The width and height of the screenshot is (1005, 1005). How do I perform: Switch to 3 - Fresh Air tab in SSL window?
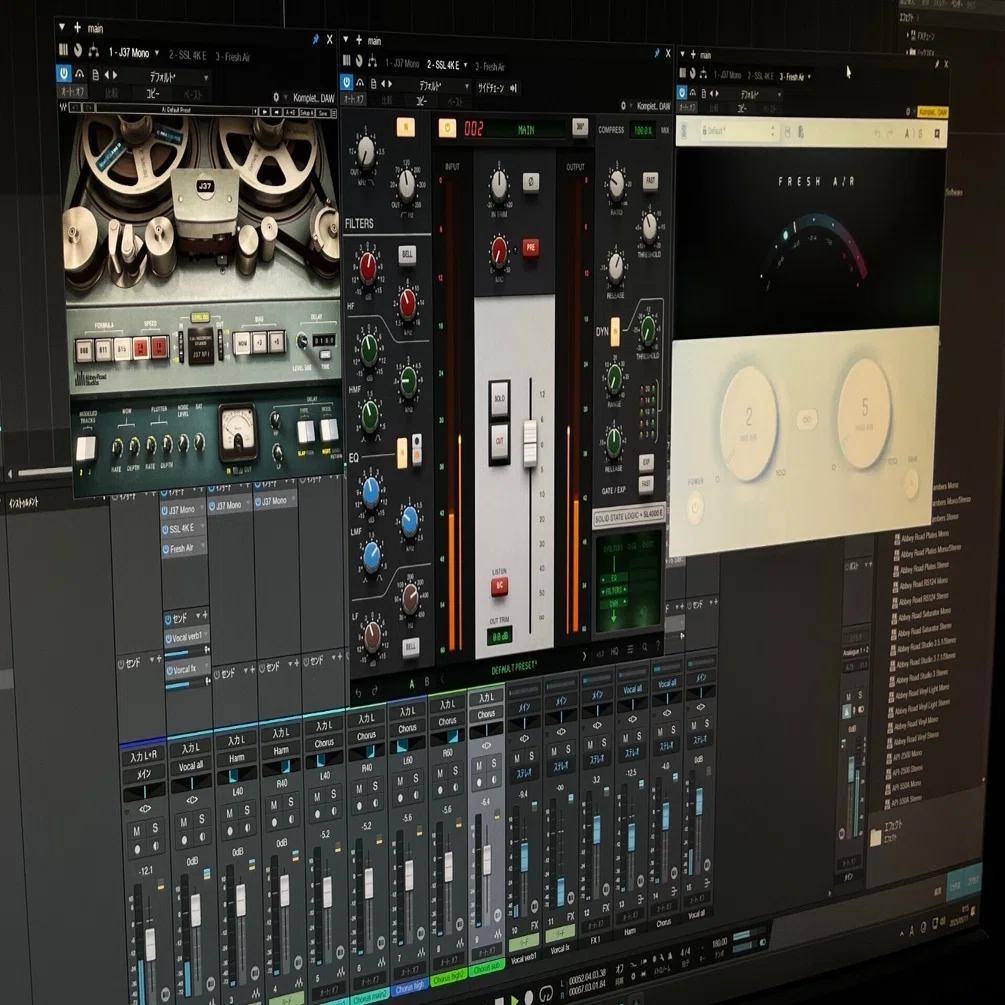[x=490, y=67]
